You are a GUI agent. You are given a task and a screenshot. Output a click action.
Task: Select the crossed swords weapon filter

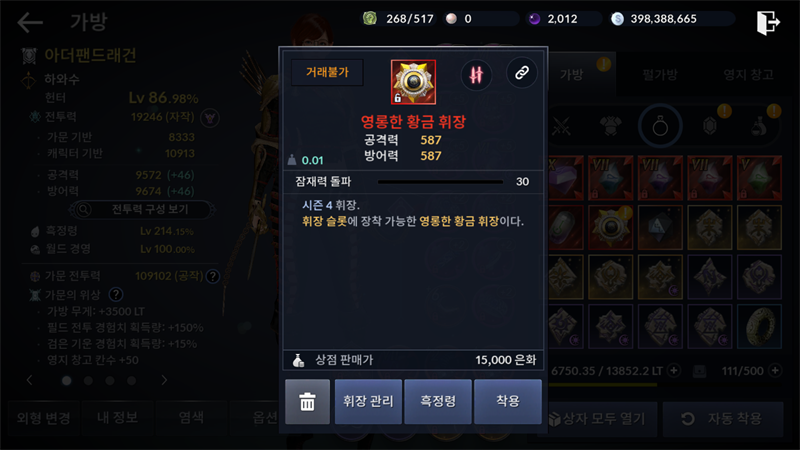pos(561,126)
